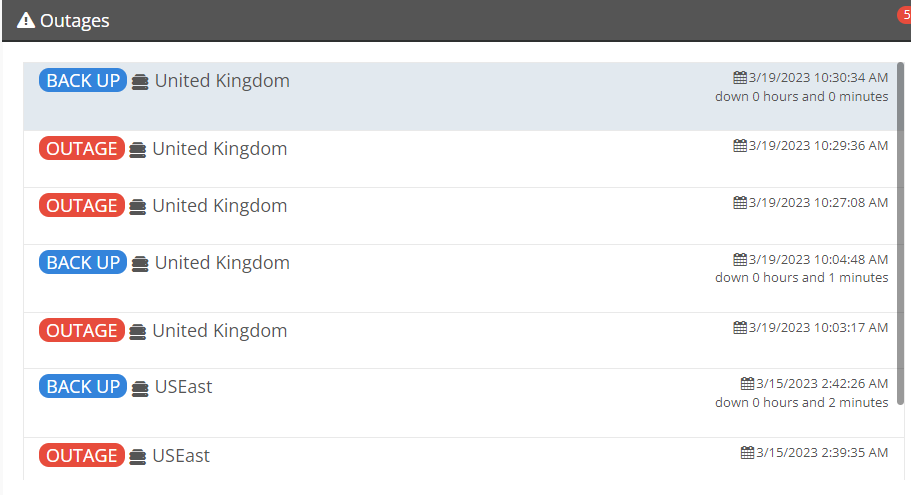Click calendar icon next to 3/19/2023 10:27:08 AM

point(740,202)
